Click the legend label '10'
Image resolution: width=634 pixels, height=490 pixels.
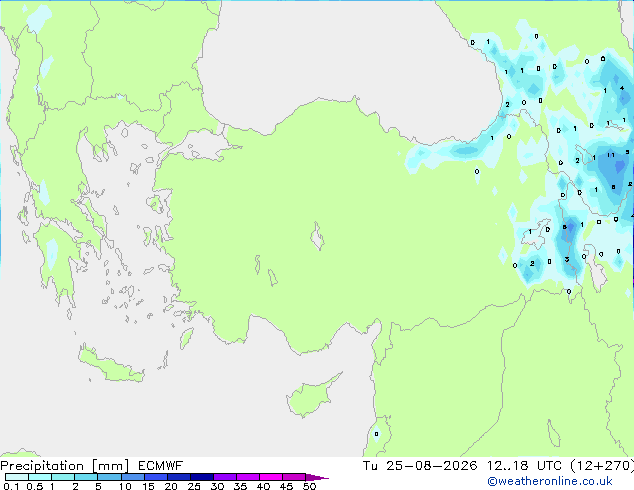click(125, 486)
